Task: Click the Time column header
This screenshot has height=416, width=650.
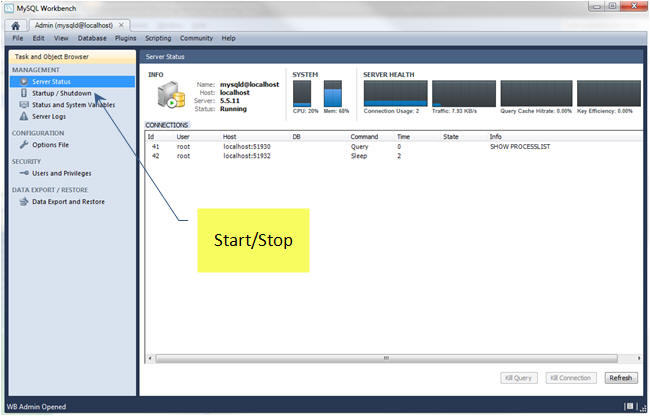Action: coord(403,136)
